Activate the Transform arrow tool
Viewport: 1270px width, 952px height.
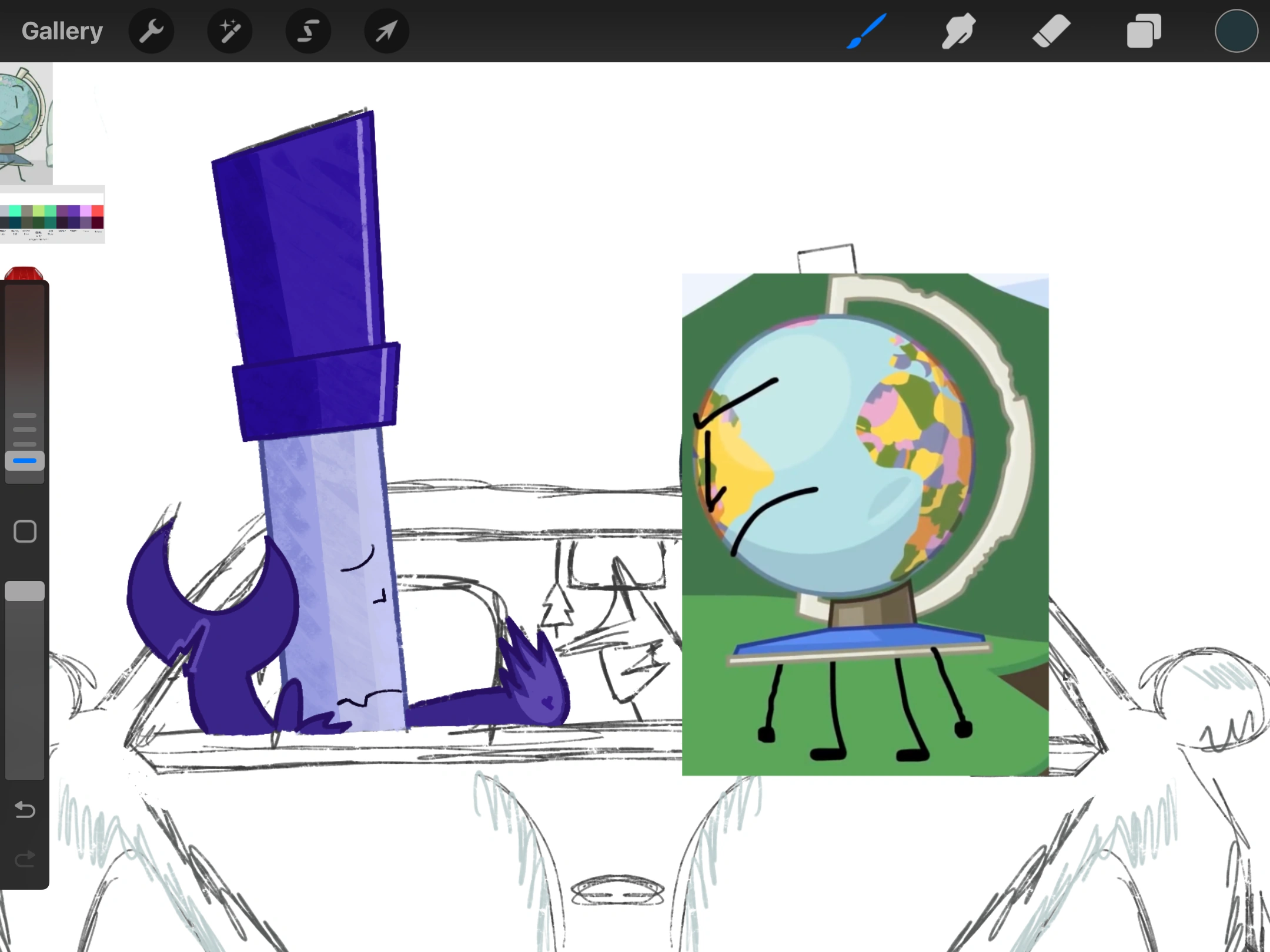pyautogui.click(x=386, y=31)
